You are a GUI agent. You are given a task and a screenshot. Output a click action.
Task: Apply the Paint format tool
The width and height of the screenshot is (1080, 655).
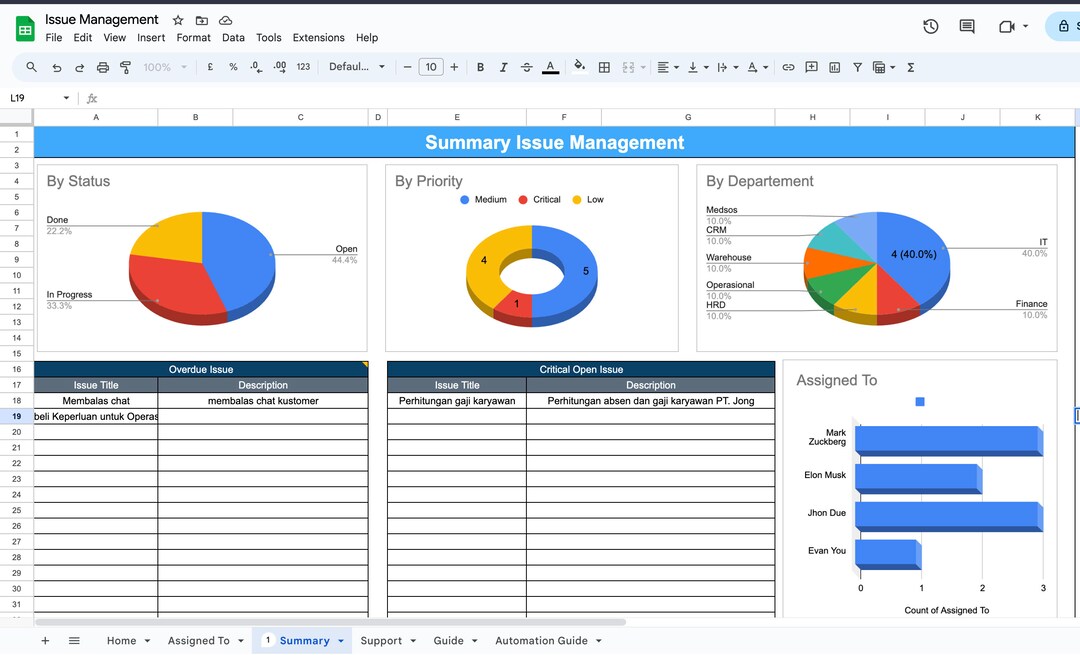coord(125,67)
